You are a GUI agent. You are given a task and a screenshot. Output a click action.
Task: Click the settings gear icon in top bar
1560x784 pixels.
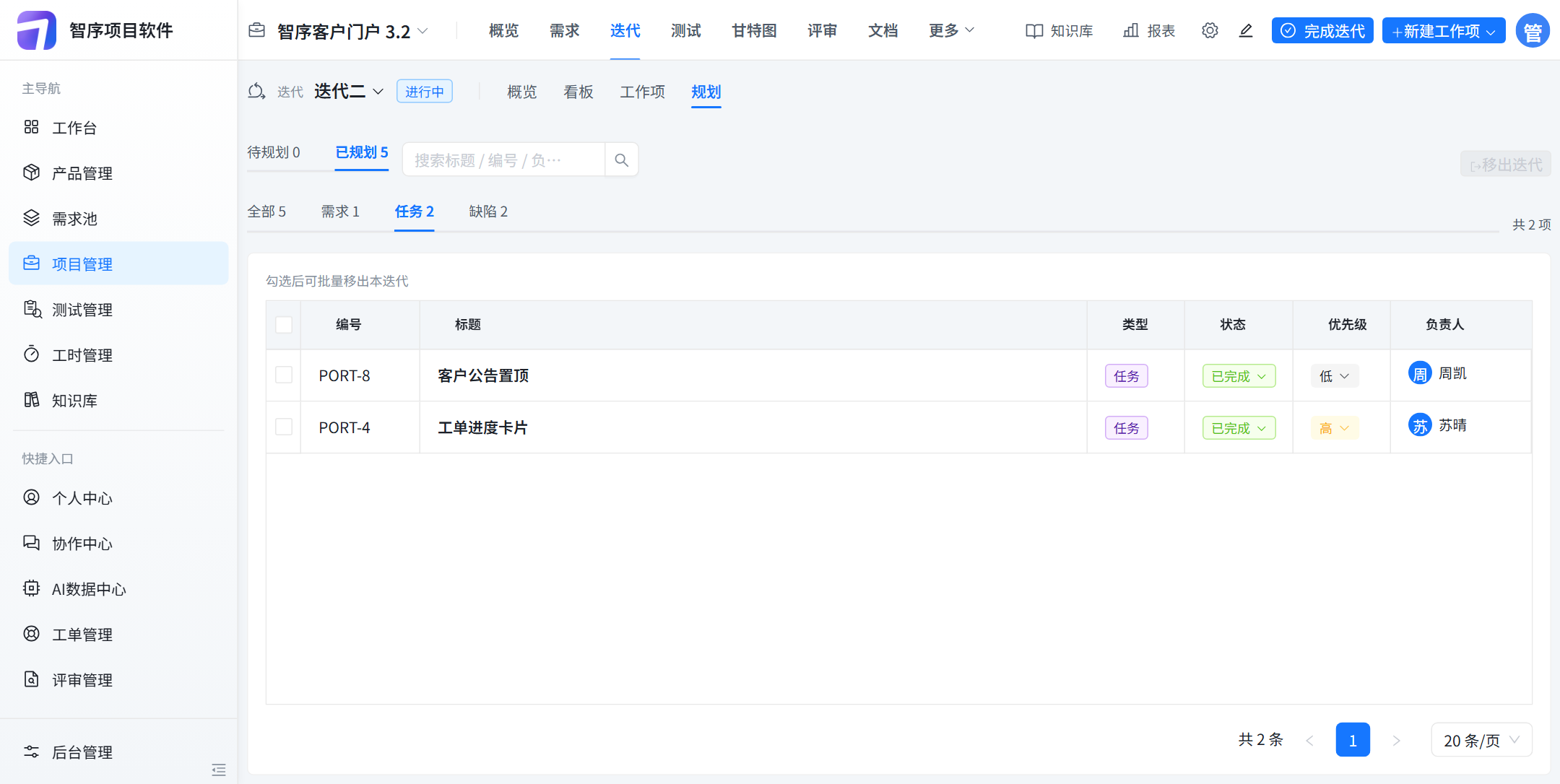(1210, 30)
